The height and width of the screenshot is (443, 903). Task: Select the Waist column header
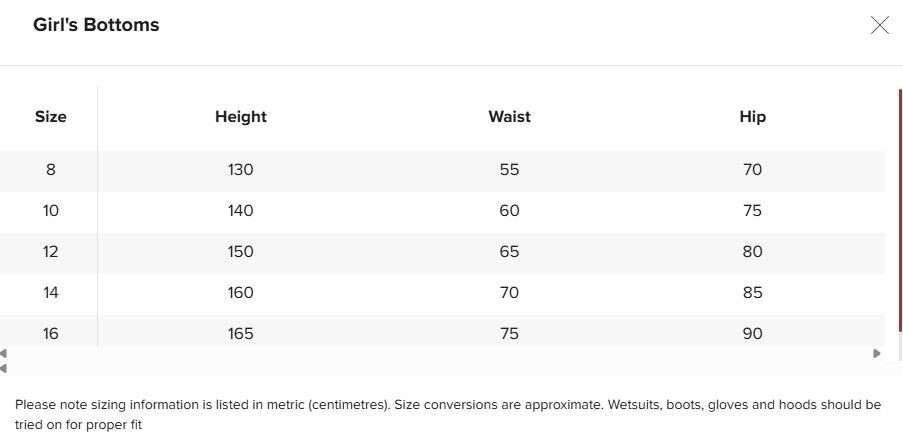tap(509, 117)
